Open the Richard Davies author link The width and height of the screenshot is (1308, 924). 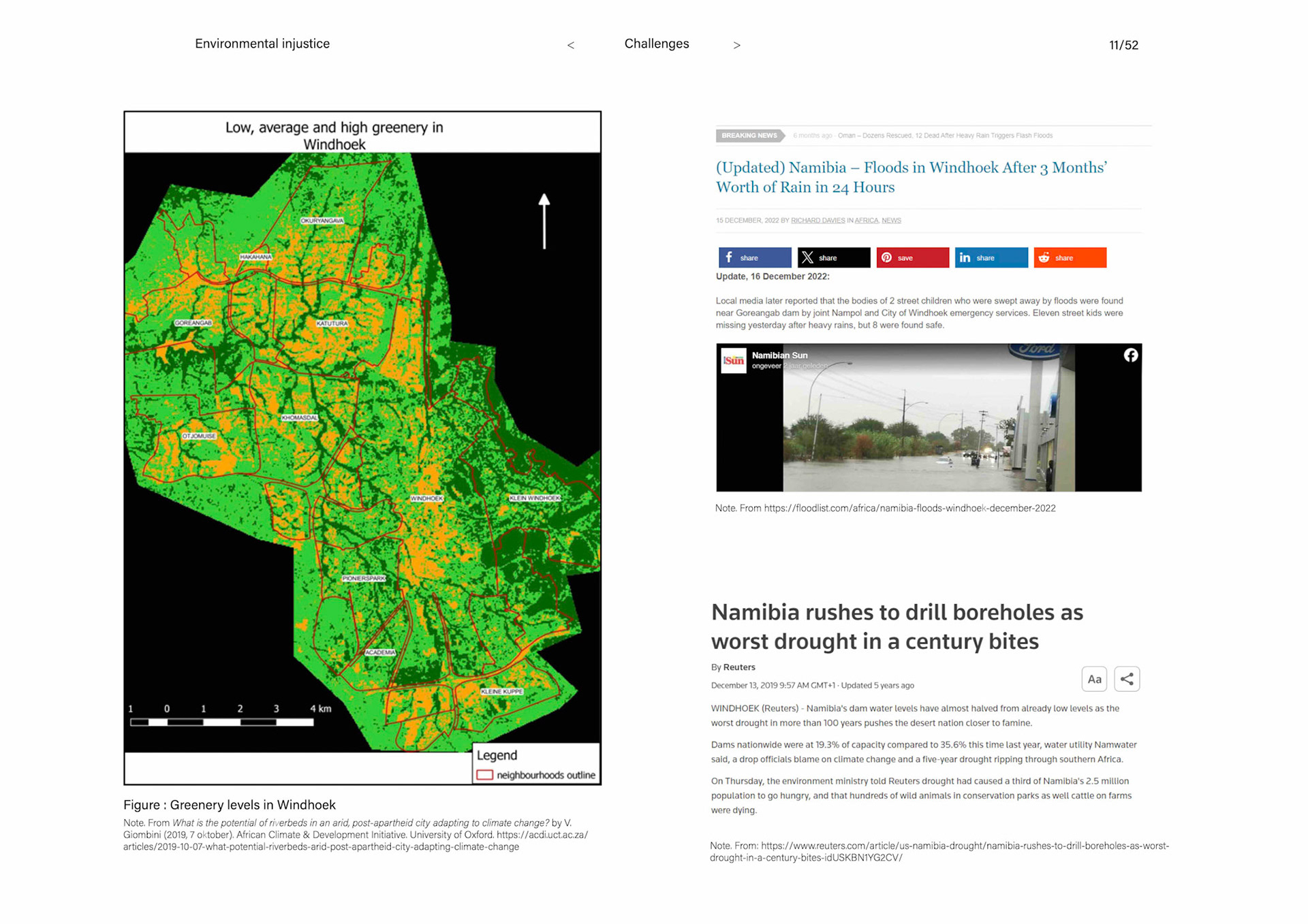tap(817, 221)
